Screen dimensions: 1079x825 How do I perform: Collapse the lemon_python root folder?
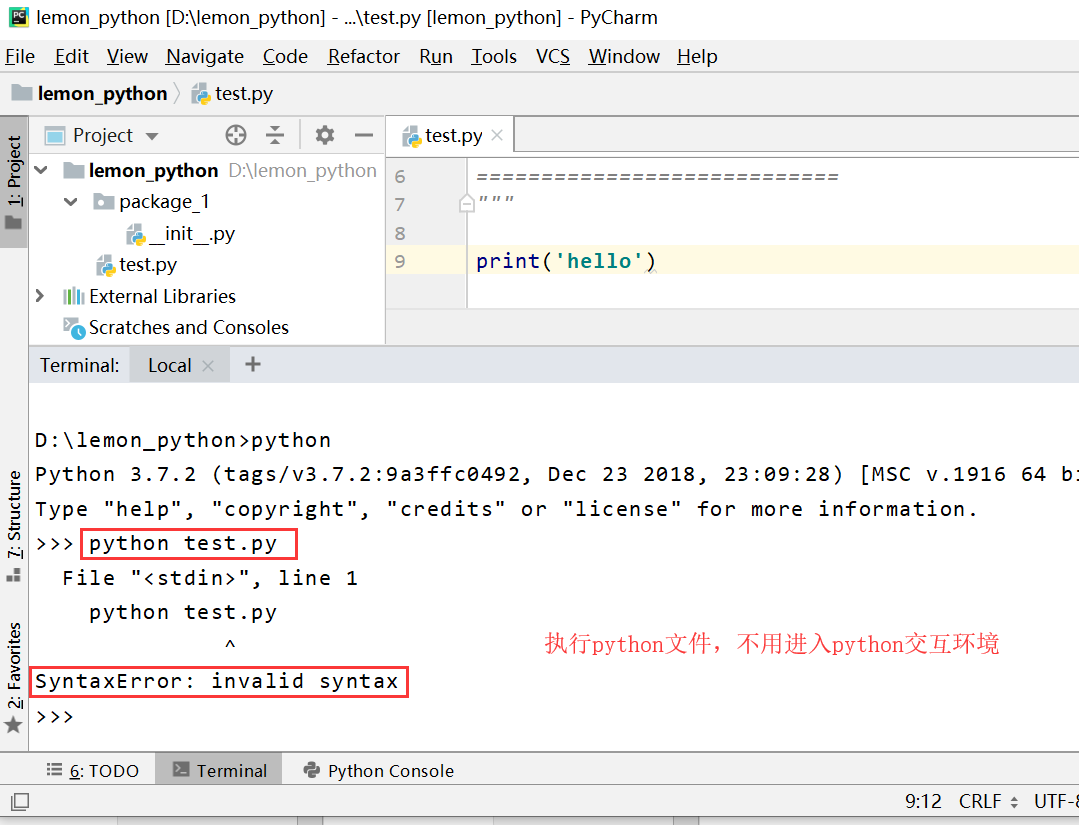[x=41, y=169]
